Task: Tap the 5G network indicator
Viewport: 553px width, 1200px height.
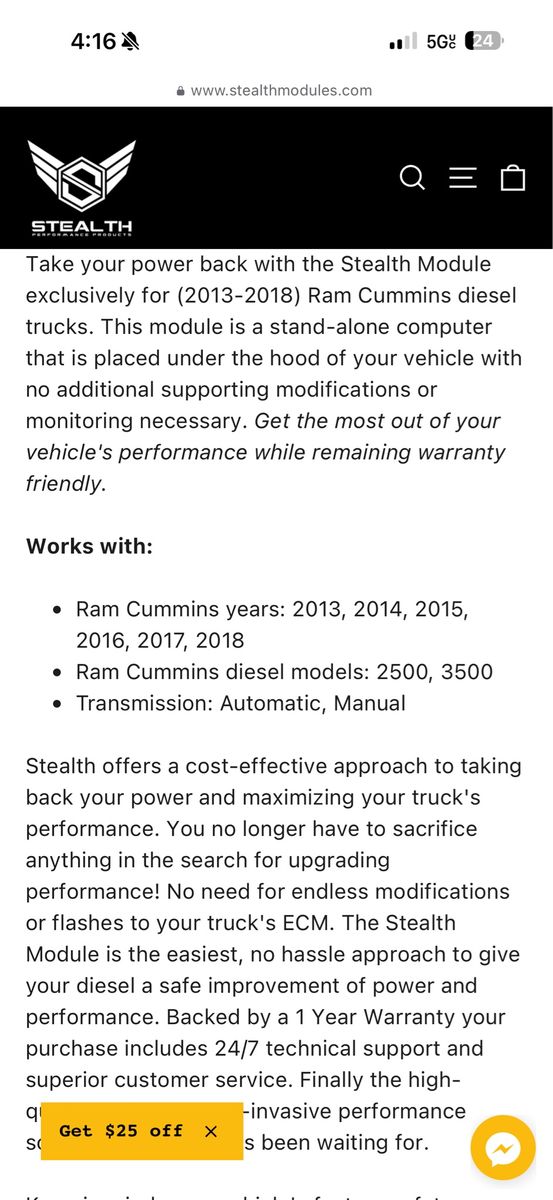Action: pyautogui.click(x=441, y=41)
